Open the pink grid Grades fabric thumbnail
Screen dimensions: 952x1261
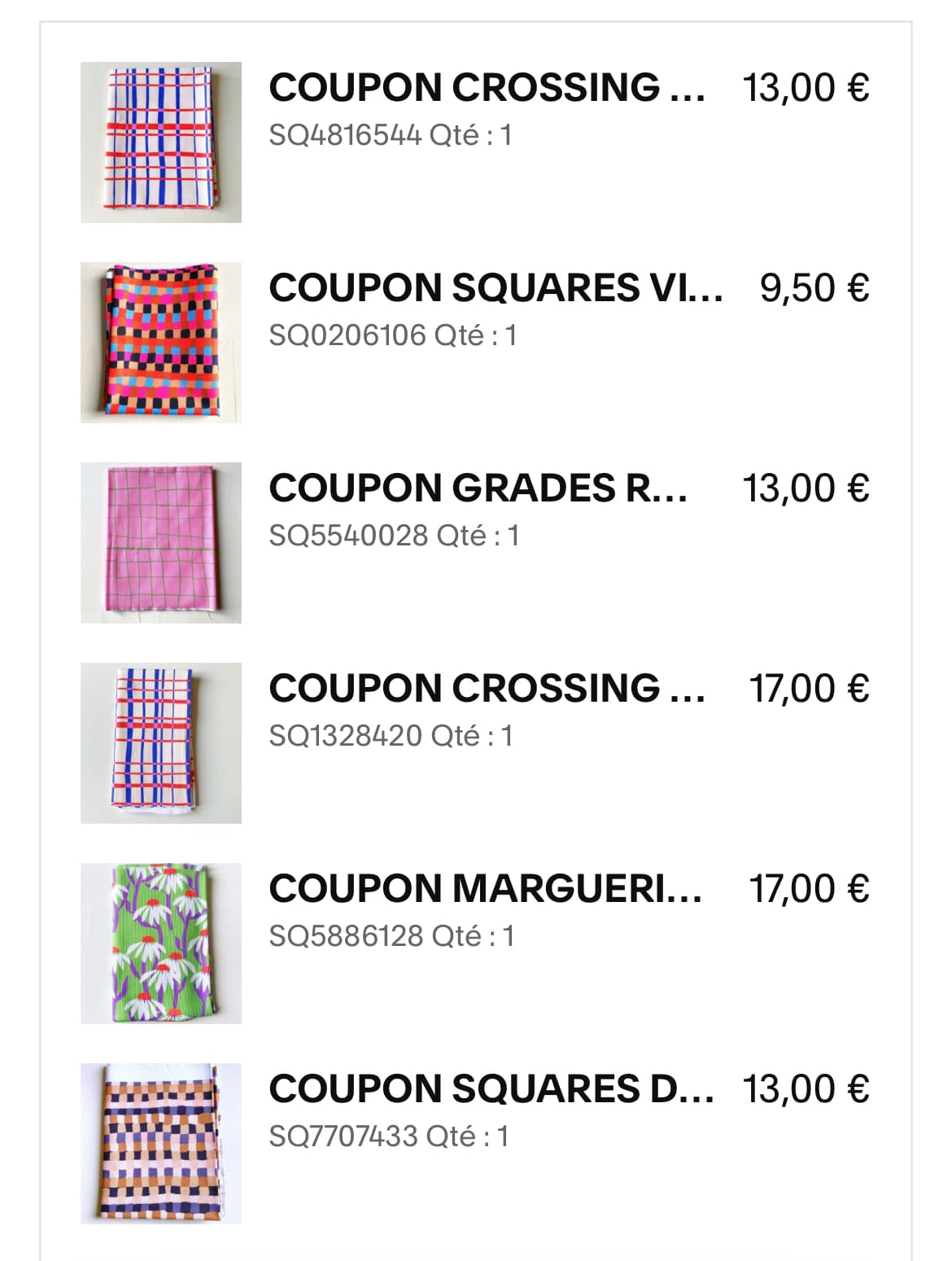click(x=161, y=543)
